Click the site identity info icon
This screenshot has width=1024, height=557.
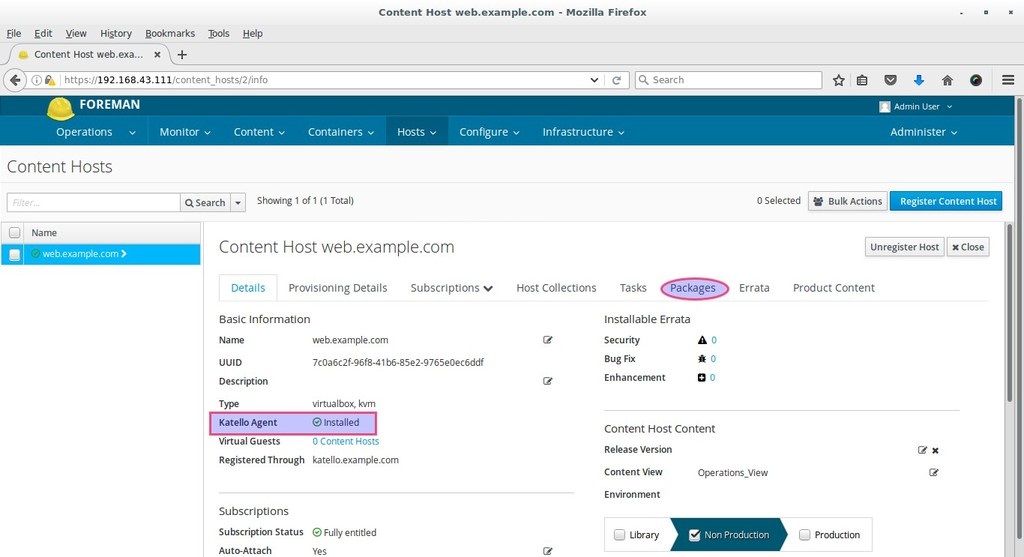click(37, 80)
